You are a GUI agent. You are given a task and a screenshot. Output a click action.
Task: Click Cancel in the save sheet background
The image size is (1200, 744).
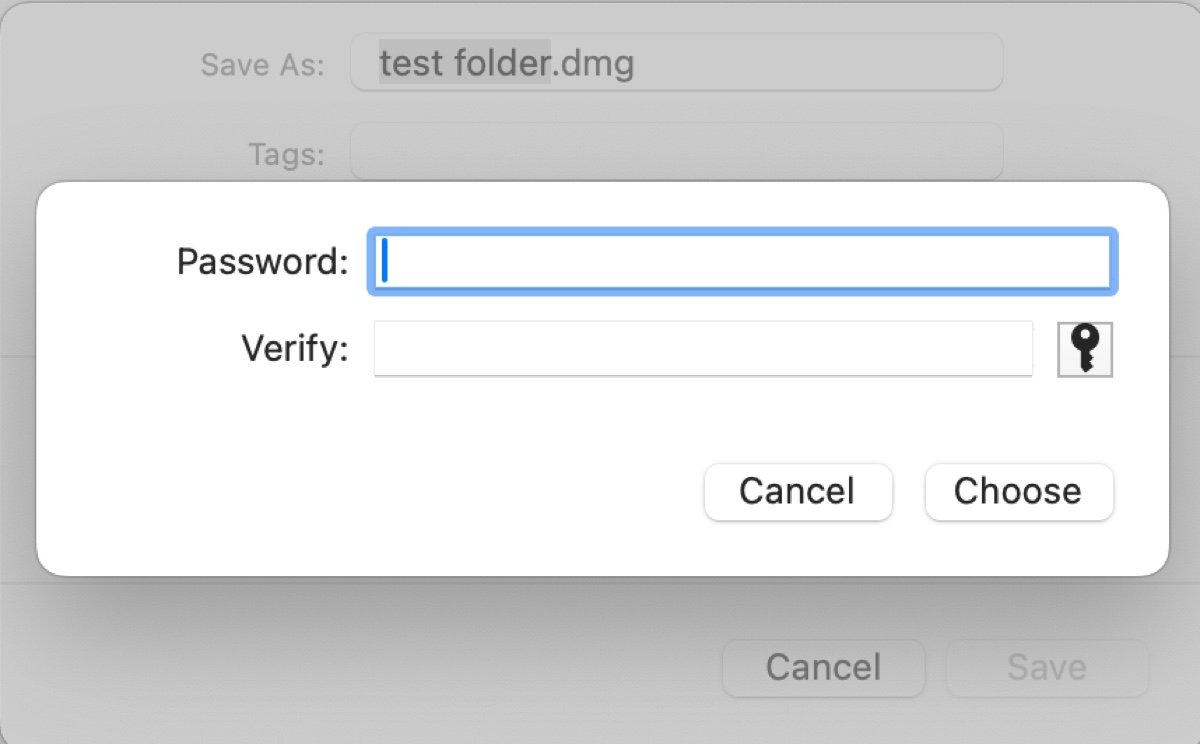[823, 668]
